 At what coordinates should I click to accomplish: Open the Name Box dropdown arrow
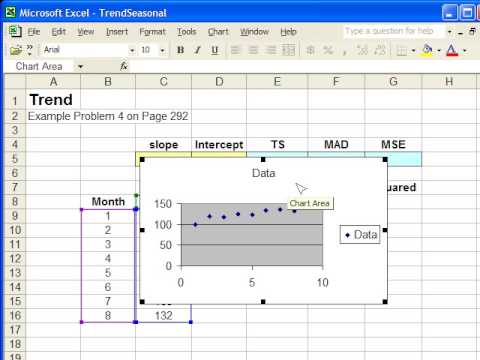pos(80,67)
